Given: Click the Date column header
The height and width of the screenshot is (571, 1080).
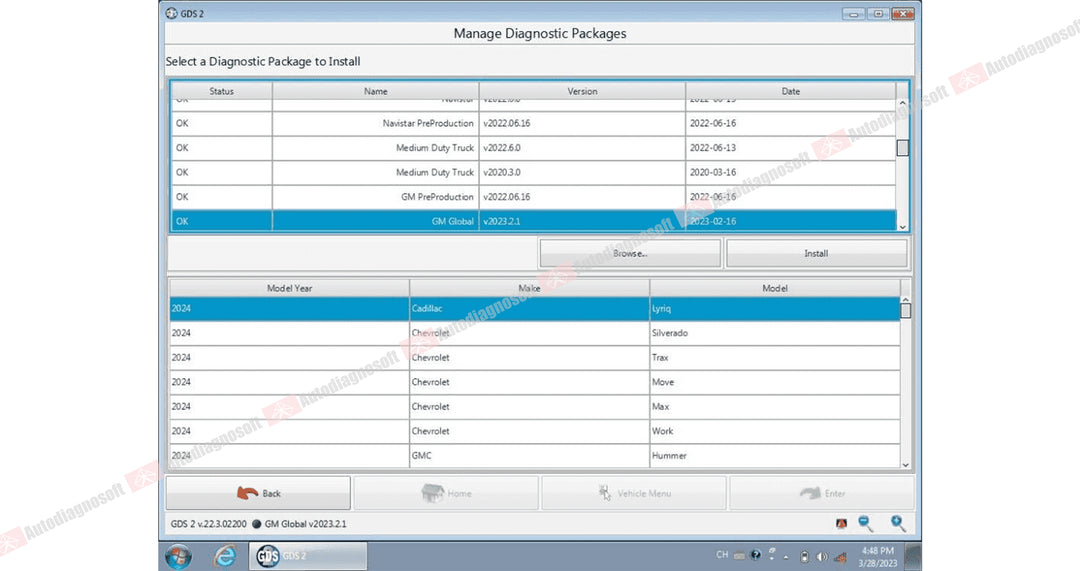Looking at the screenshot, I should coord(791,91).
